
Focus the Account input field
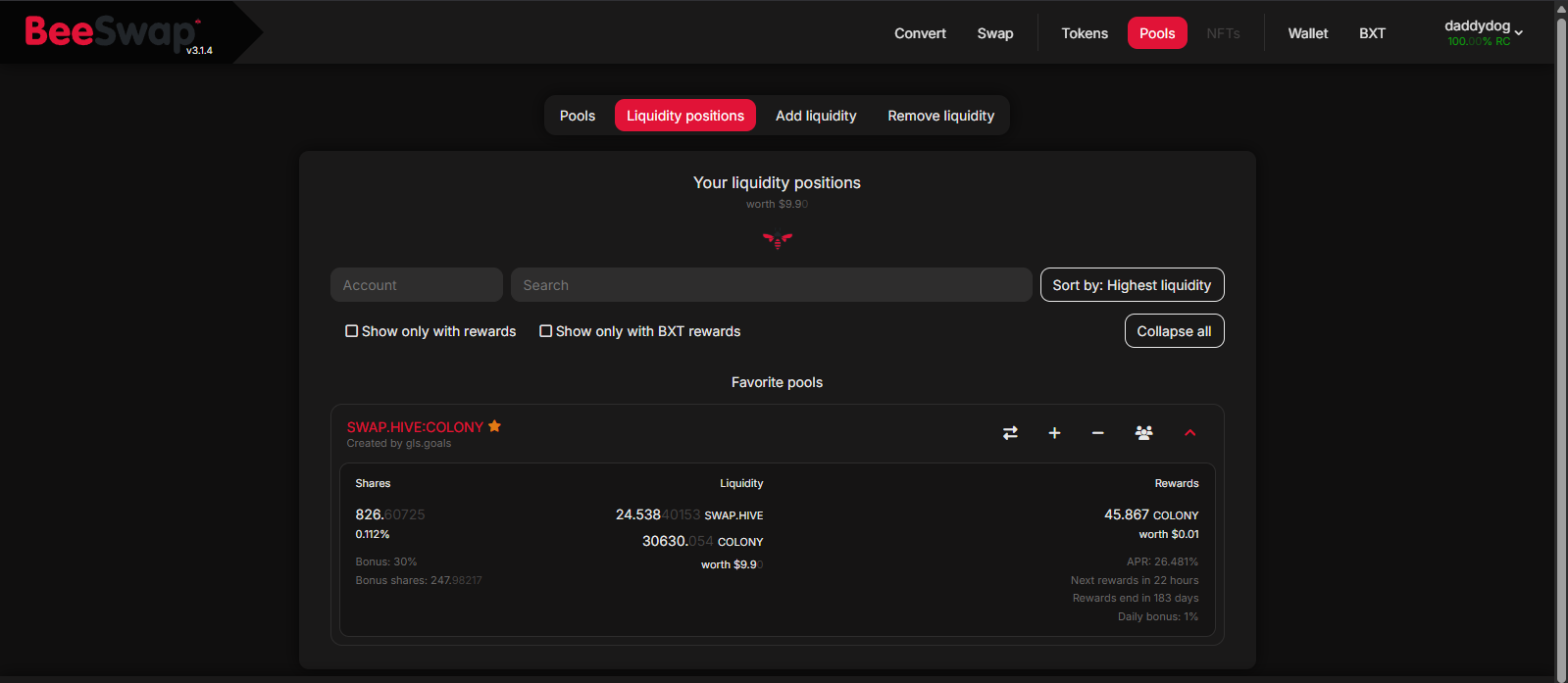[x=417, y=285]
